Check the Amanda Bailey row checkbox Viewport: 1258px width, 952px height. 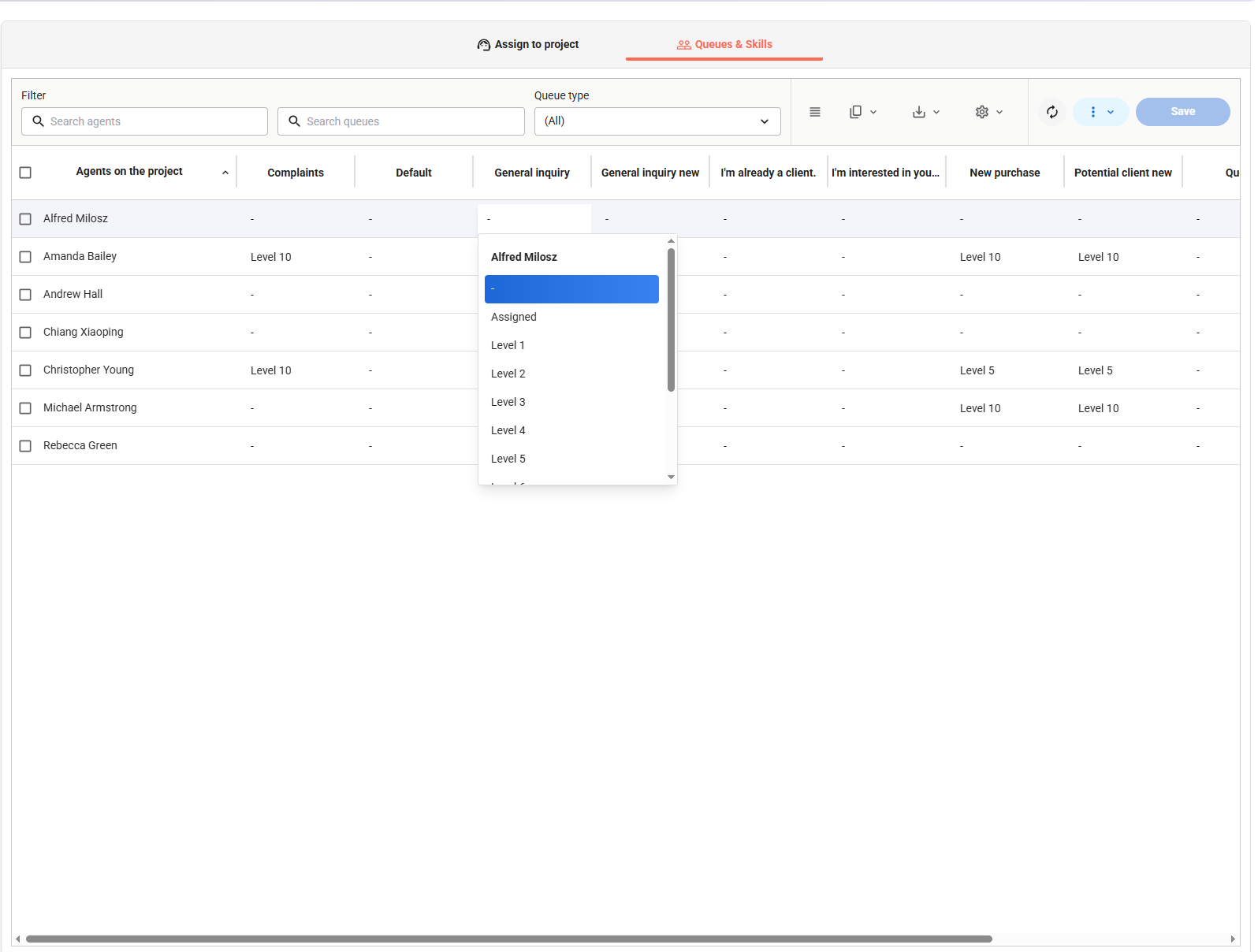point(25,257)
